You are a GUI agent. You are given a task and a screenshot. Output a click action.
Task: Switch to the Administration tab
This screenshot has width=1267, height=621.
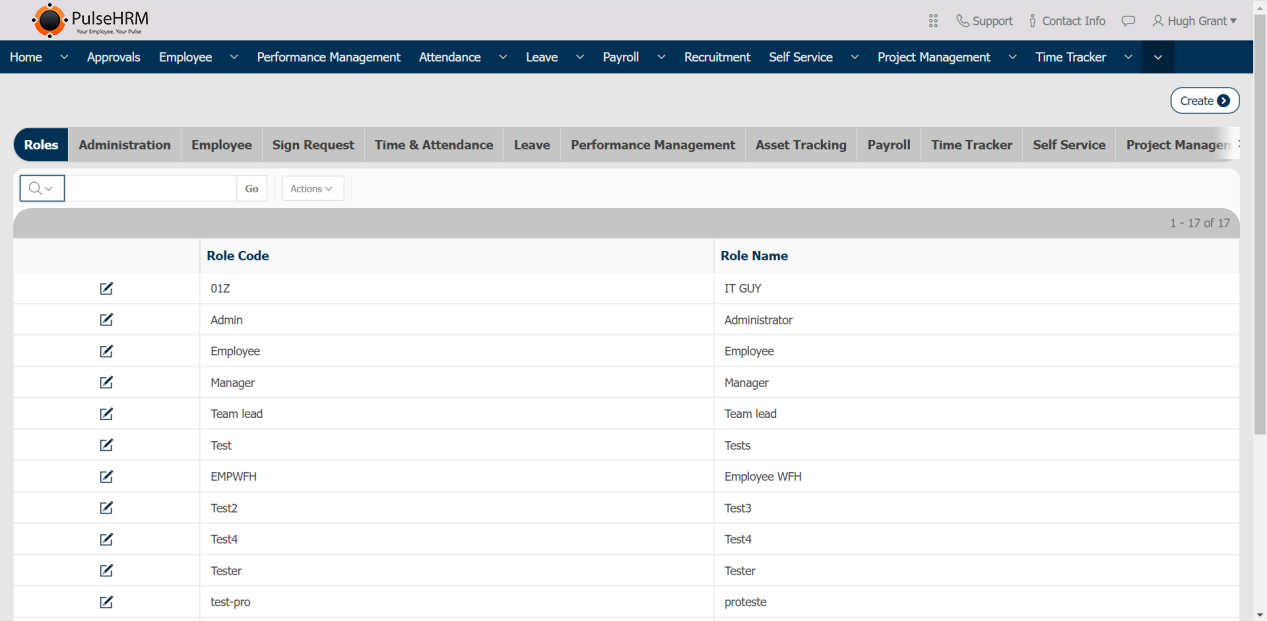pos(124,145)
